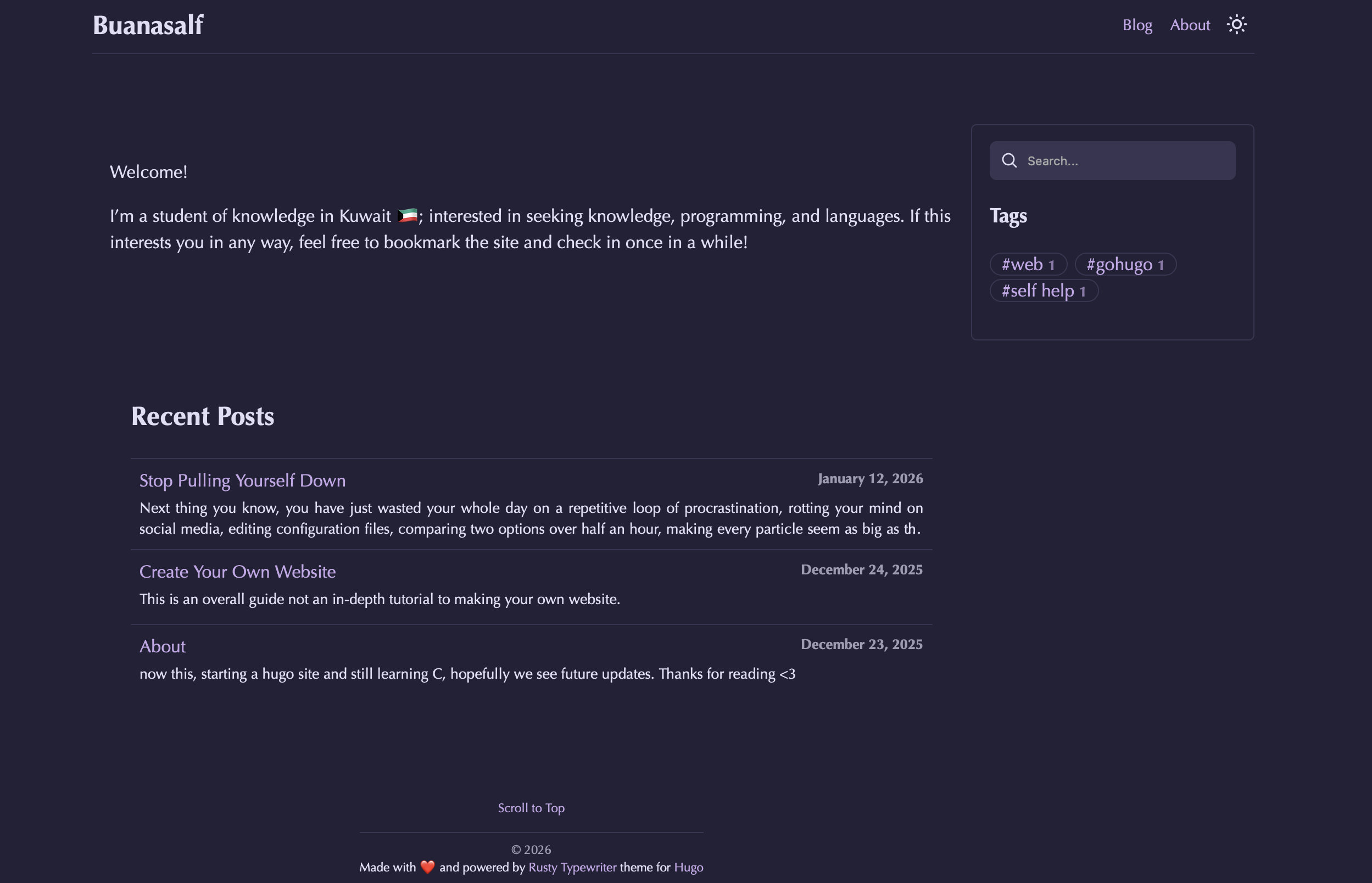
Task: Click the Kuwait flag emoji
Action: click(407, 216)
